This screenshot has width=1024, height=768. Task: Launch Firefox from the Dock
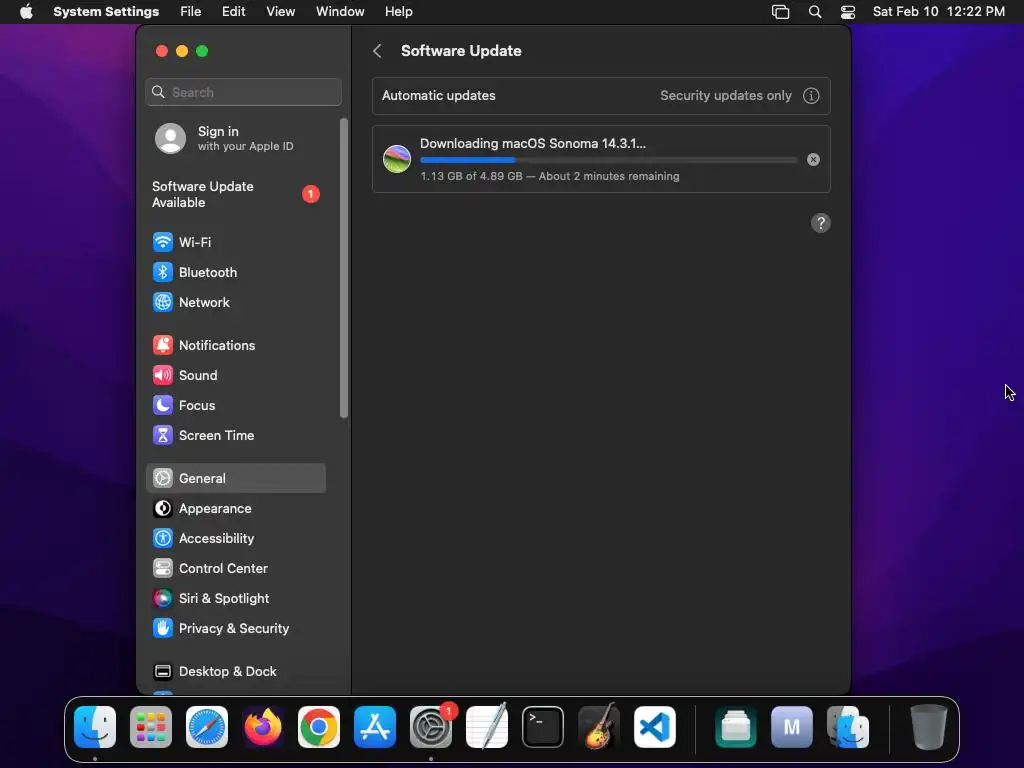[x=263, y=727]
